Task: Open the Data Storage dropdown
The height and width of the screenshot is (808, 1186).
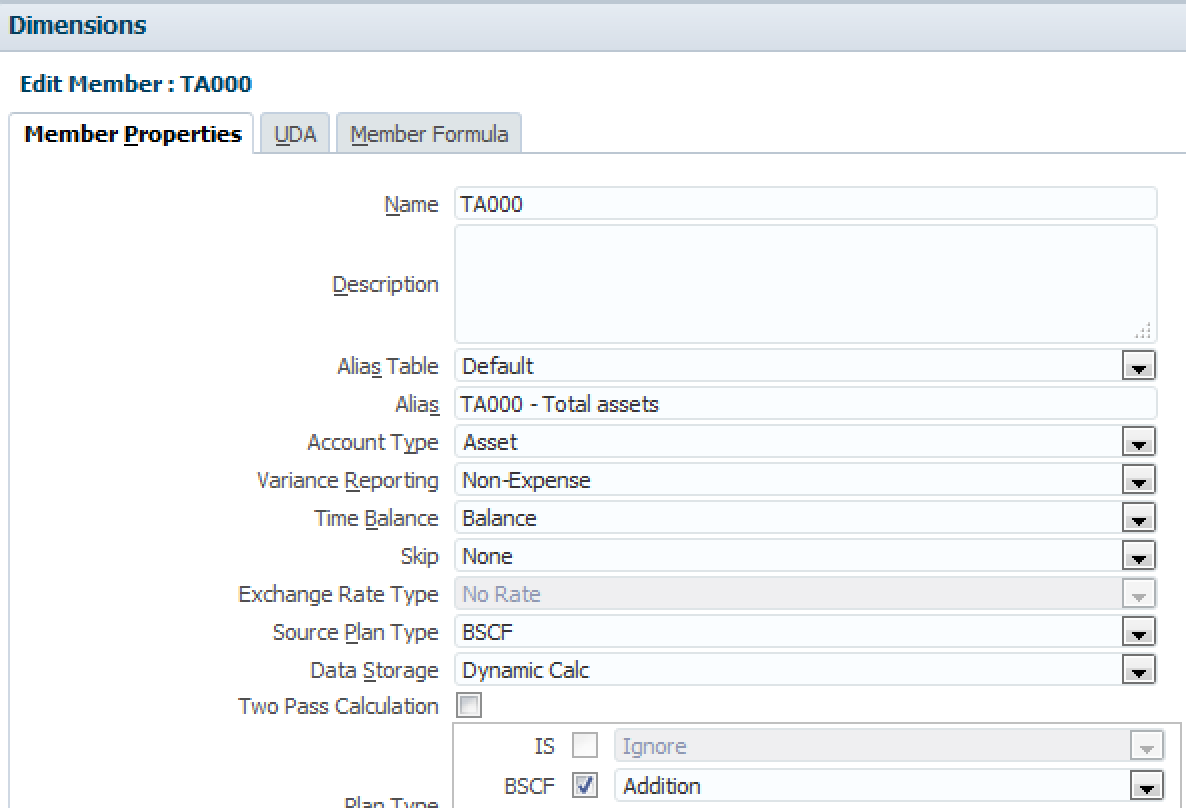Action: tap(1138, 671)
